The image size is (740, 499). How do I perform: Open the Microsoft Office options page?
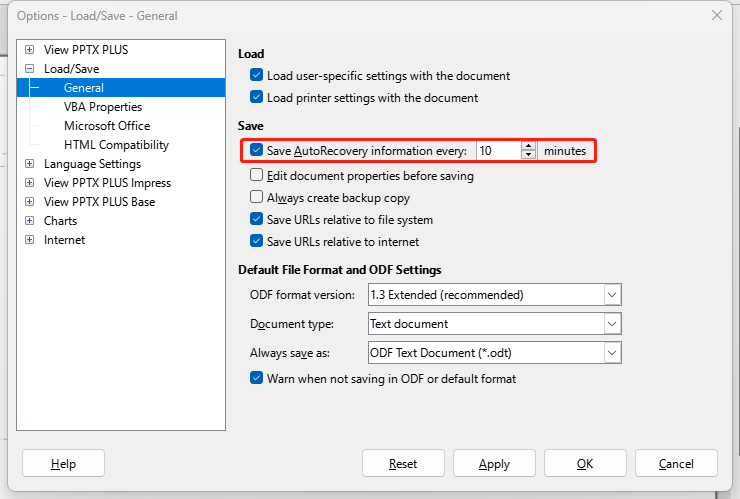click(x=107, y=126)
